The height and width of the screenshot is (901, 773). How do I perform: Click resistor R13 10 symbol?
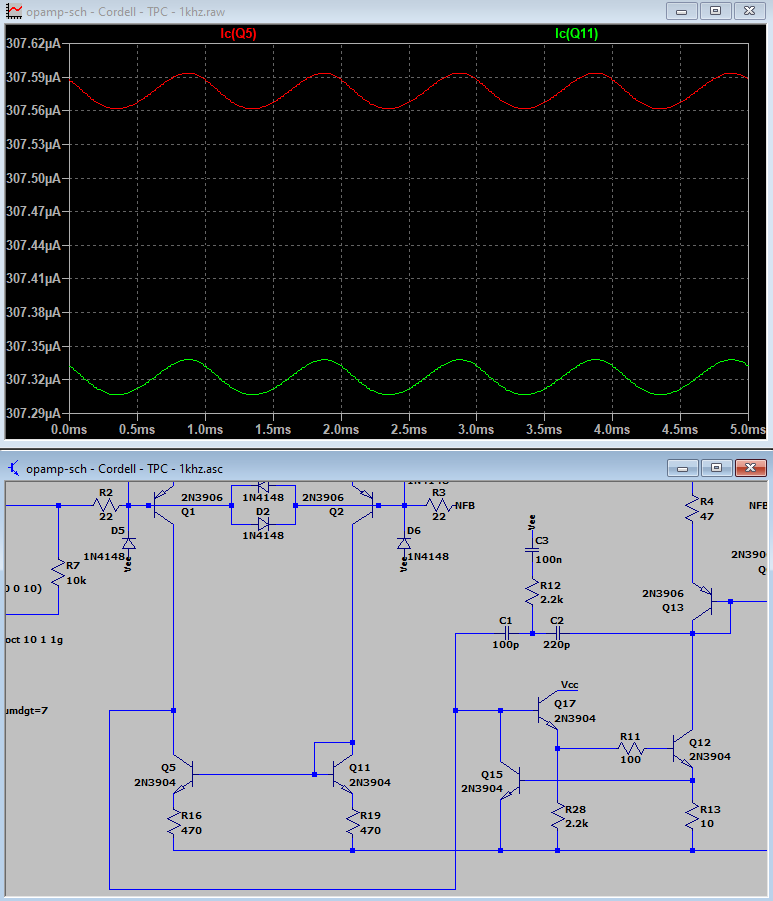point(693,817)
